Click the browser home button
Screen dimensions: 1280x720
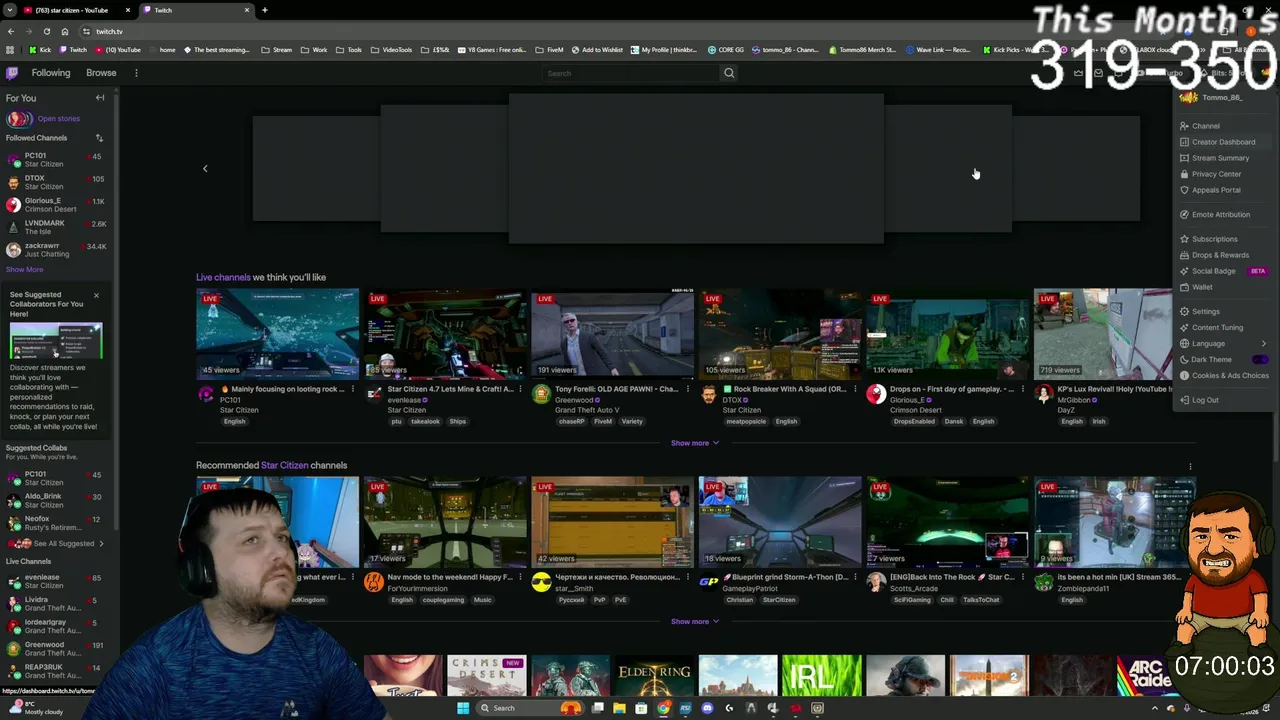(65, 32)
